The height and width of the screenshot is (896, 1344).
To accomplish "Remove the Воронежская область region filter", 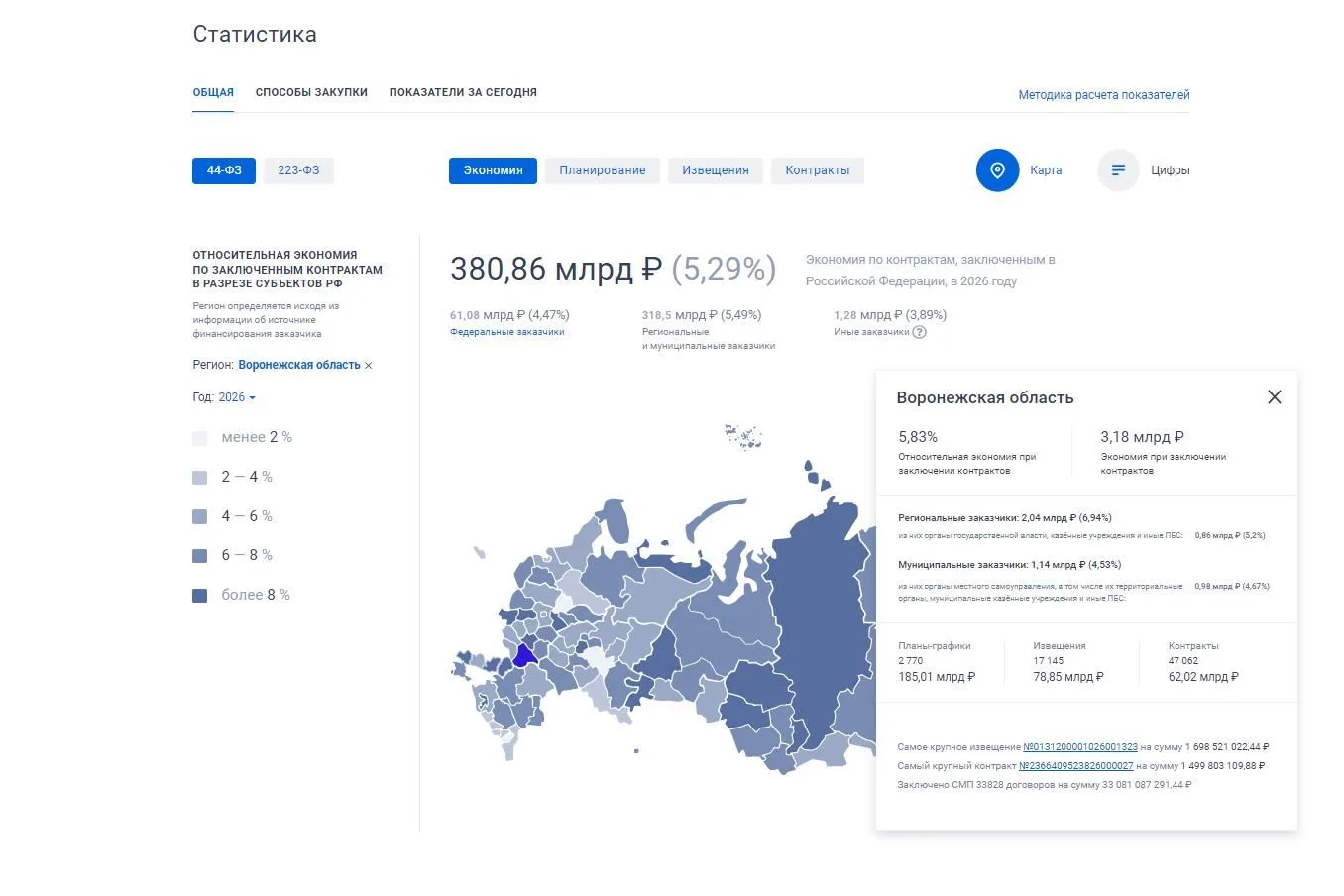I will pyautogui.click(x=369, y=366).
